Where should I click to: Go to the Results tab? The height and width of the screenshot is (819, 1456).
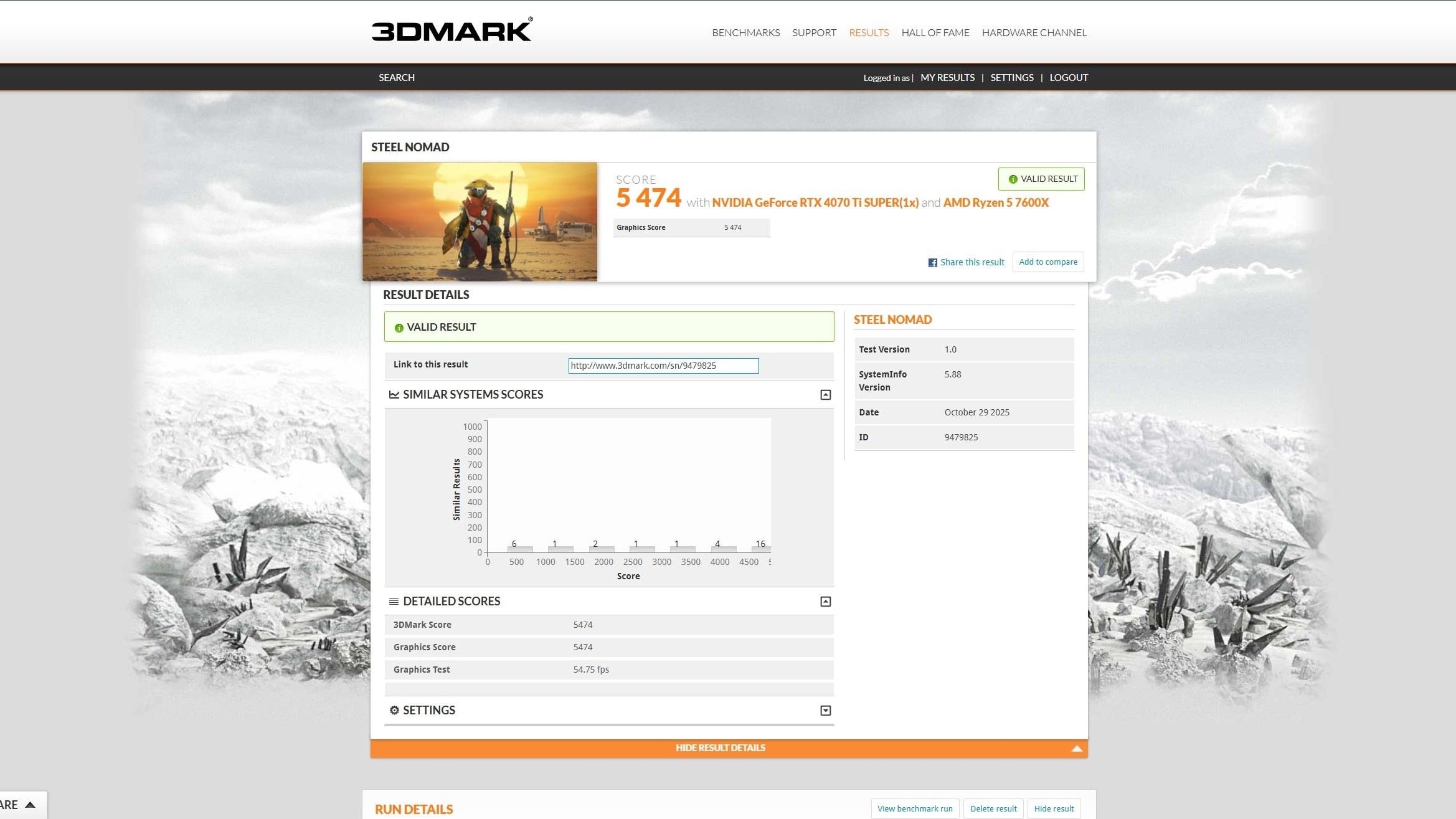pos(869,33)
